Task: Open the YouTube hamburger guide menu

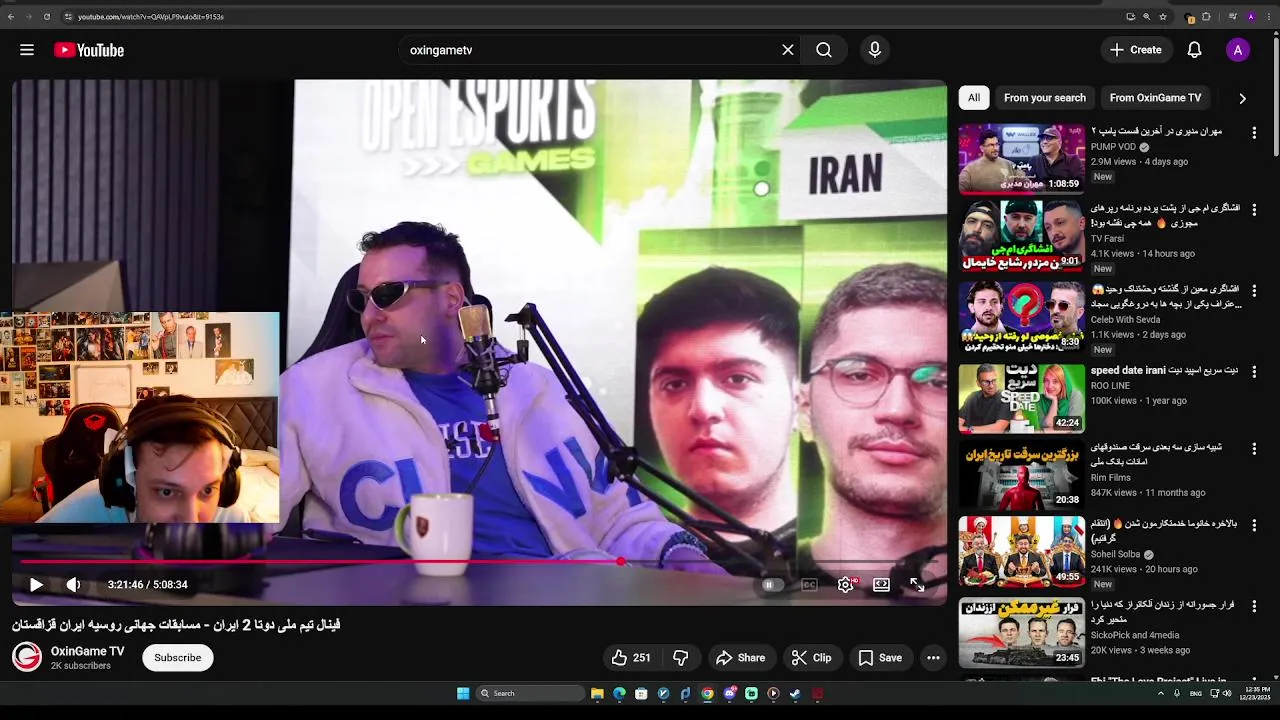Action: tap(27, 50)
